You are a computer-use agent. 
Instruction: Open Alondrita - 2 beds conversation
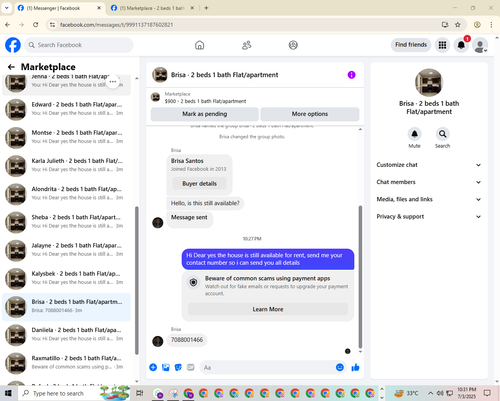[66, 193]
